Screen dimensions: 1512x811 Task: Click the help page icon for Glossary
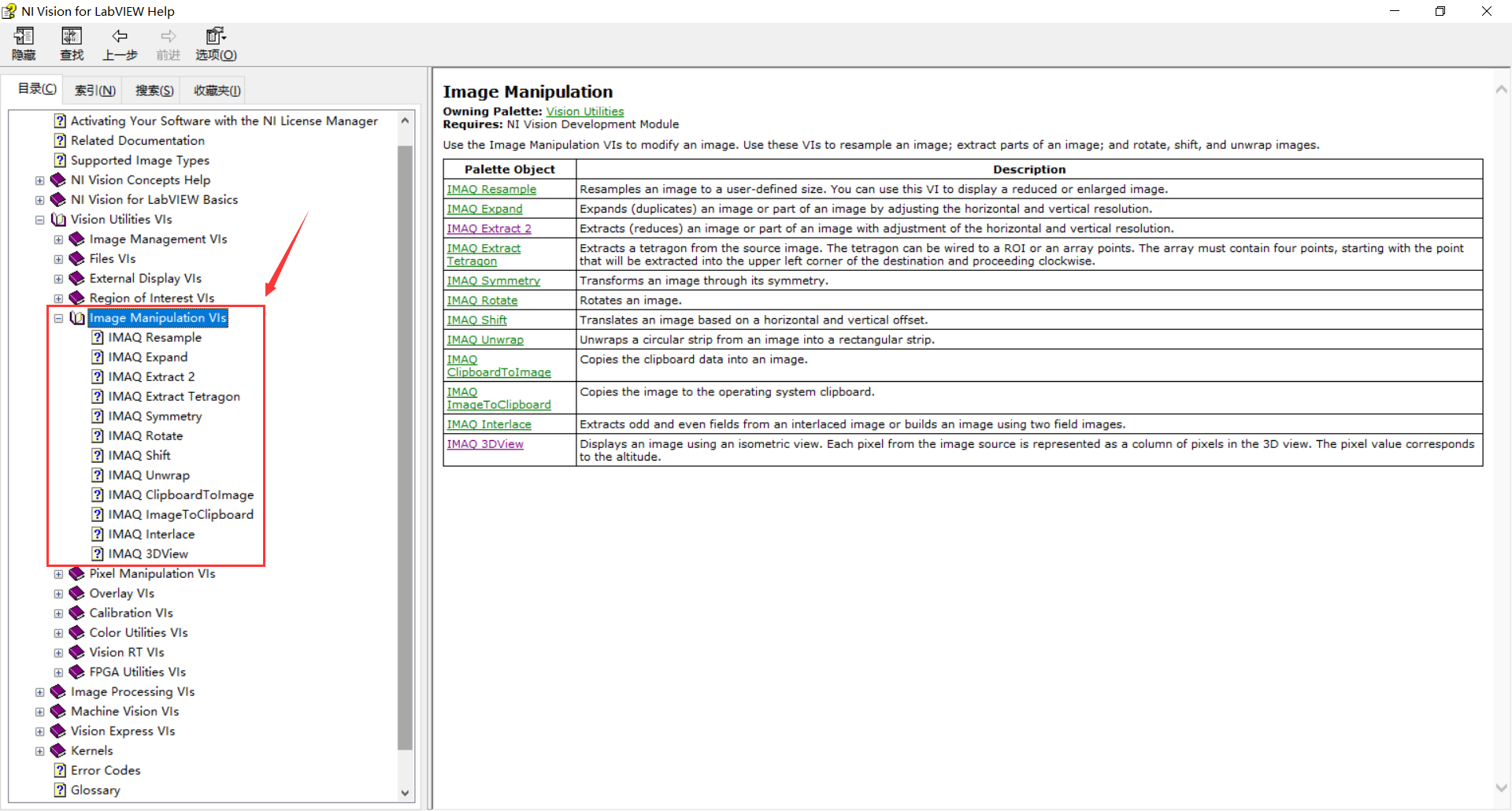click(60, 790)
